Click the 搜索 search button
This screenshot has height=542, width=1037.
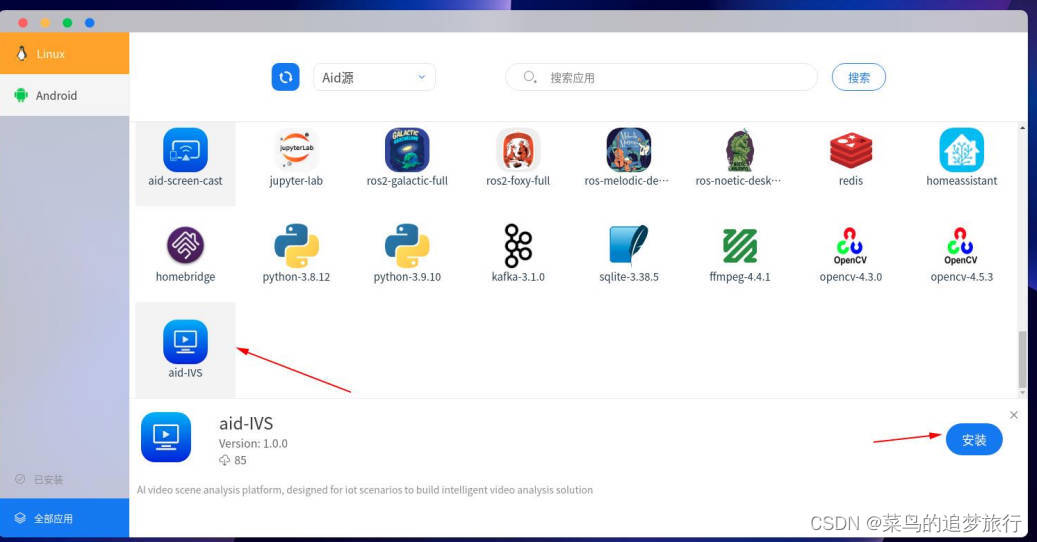(x=858, y=77)
